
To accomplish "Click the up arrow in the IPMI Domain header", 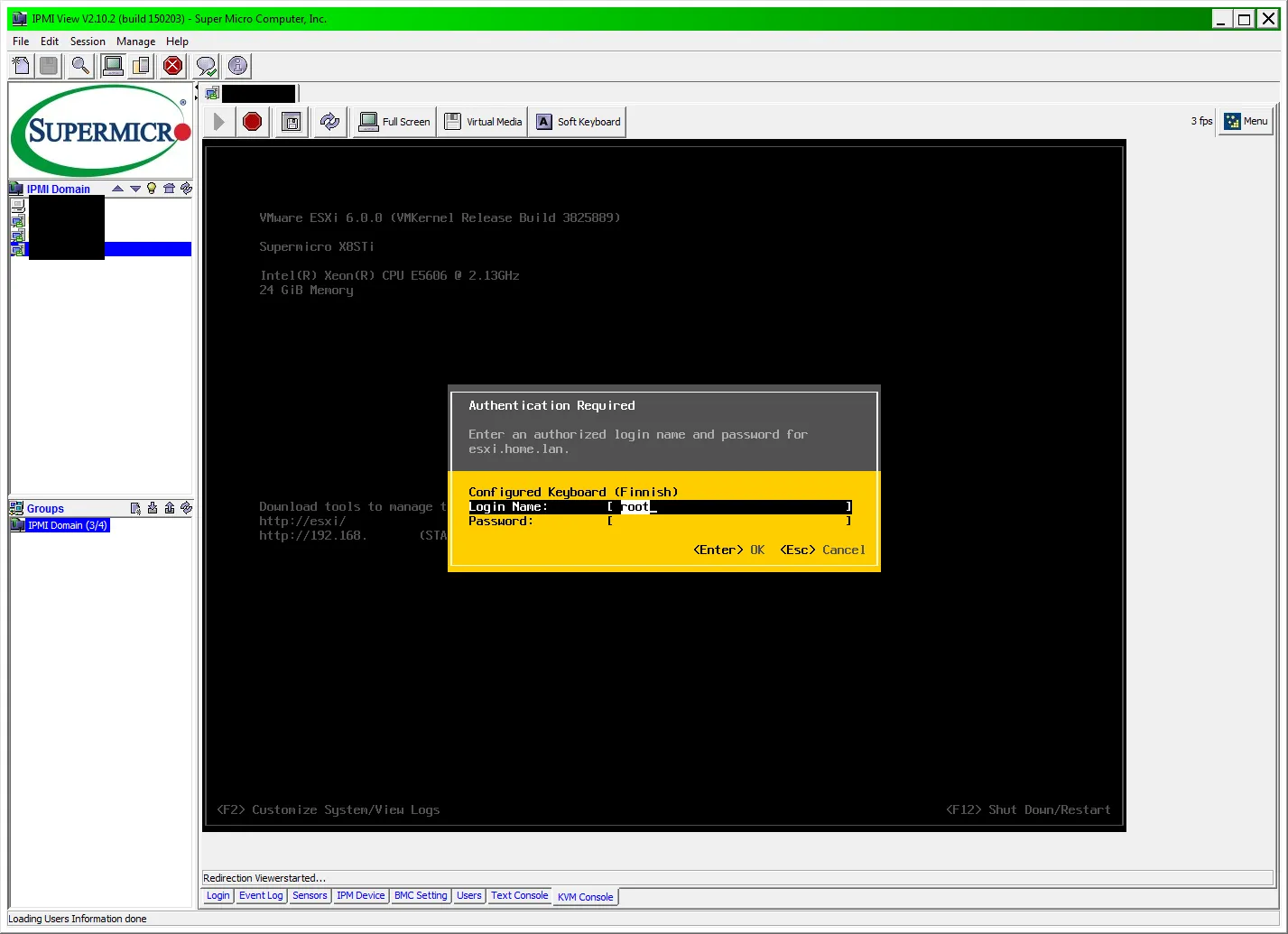I will point(117,189).
